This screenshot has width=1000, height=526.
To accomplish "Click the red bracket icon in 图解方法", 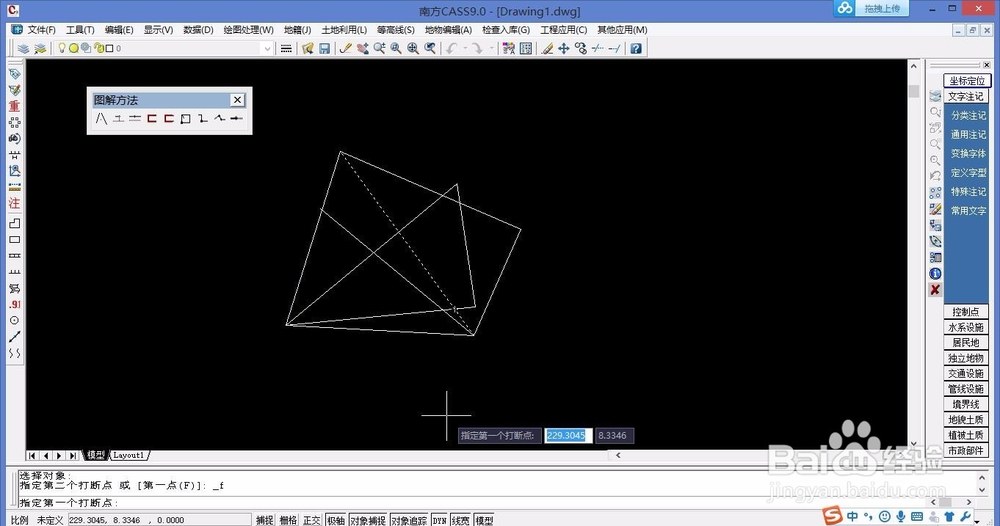I will pyautogui.click(x=152, y=119).
